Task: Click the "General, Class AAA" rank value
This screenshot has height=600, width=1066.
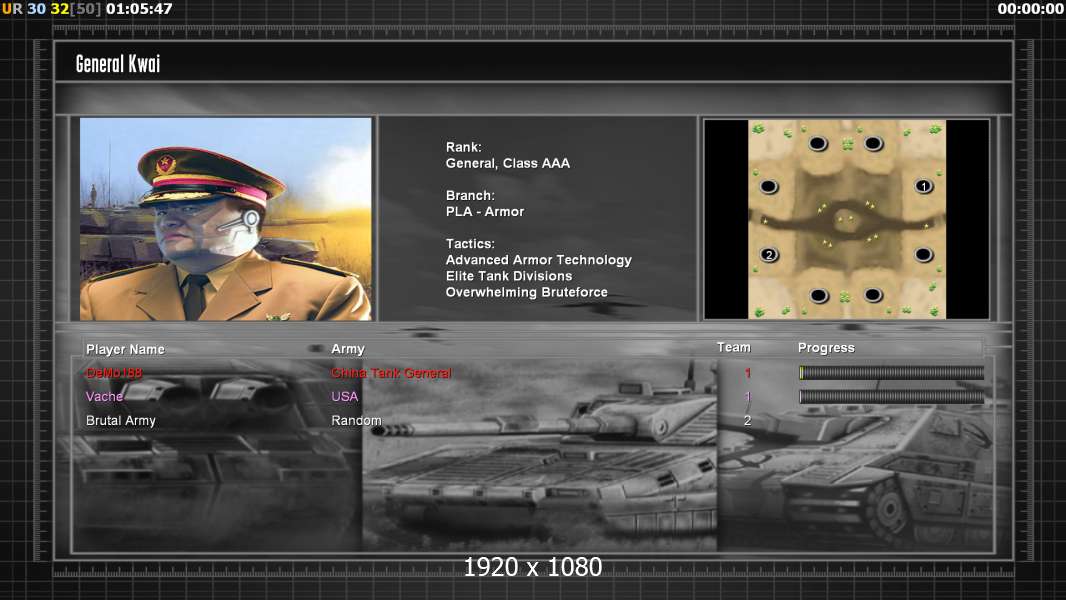Action: tap(508, 163)
